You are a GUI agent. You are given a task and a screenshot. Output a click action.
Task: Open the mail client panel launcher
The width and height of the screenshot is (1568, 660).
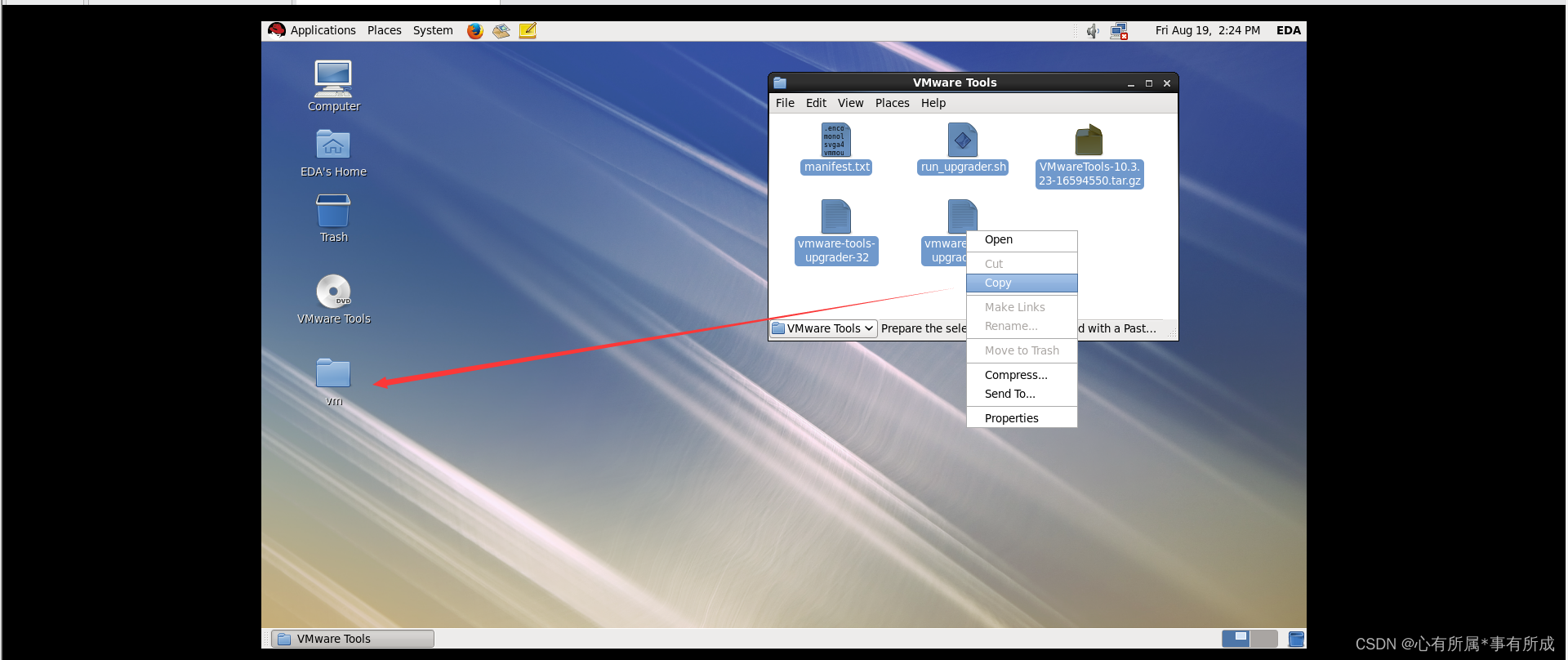point(501,31)
